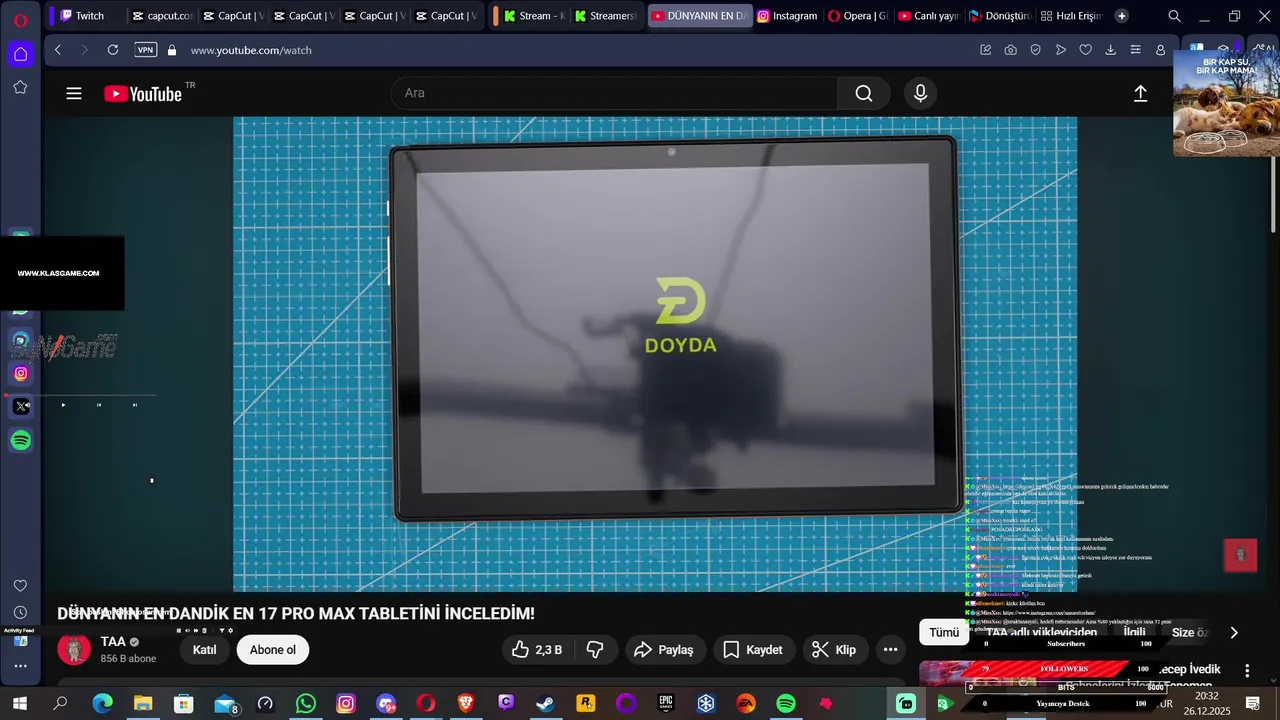The image size is (1280, 720).
Task: Like the video with 2,3 B likes
Action: click(537, 650)
